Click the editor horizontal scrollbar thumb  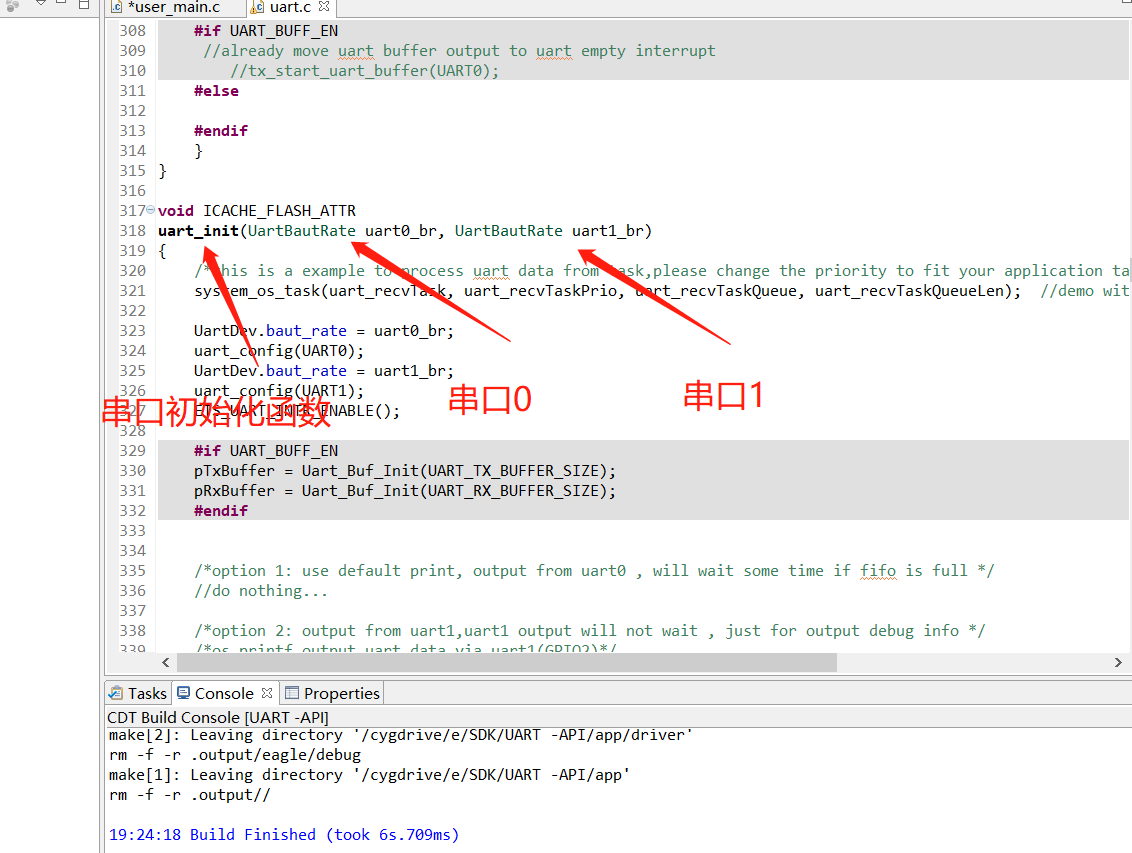click(x=507, y=662)
